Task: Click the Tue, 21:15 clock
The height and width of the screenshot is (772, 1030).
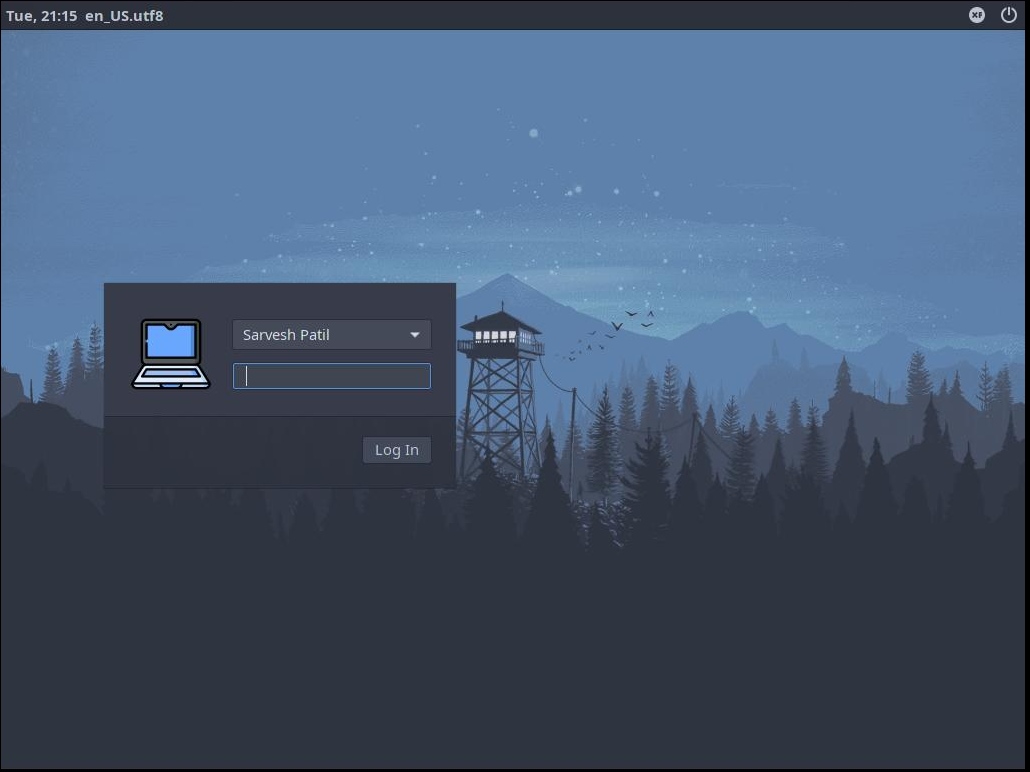Action: coord(41,15)
